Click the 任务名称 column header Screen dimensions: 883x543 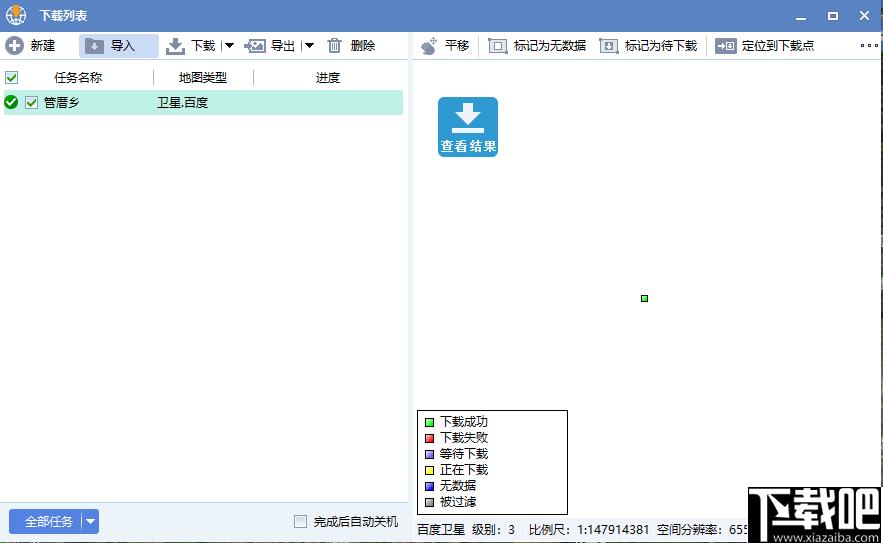(78, 78)
